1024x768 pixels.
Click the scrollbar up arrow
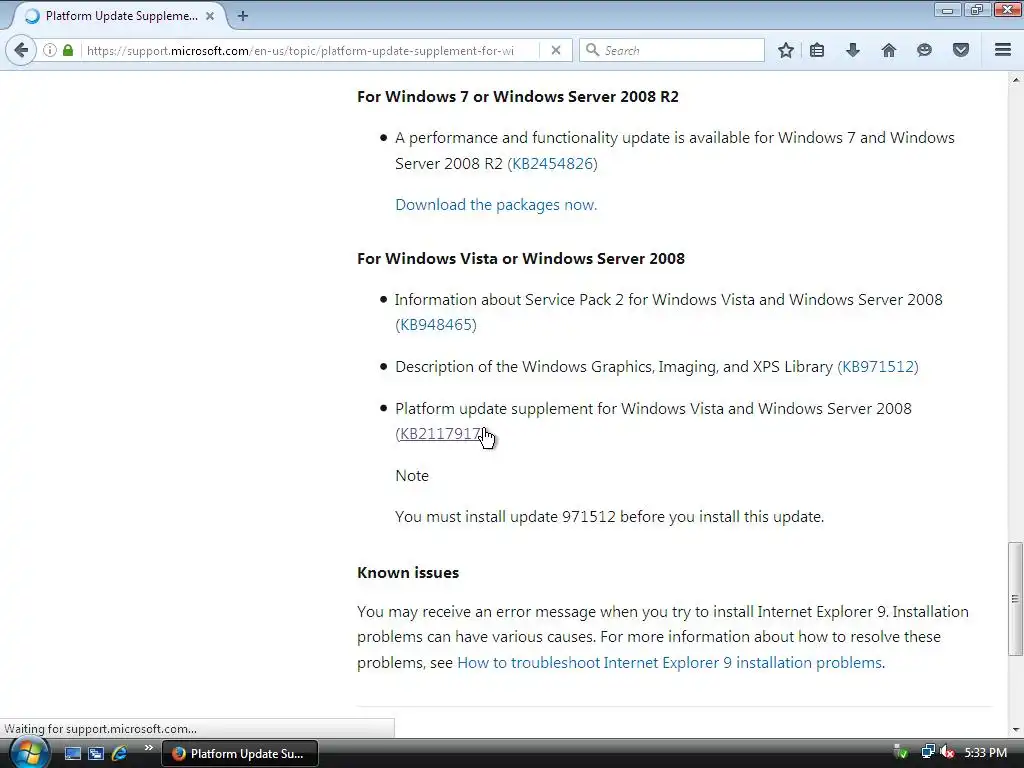(x=1015, y=80)
